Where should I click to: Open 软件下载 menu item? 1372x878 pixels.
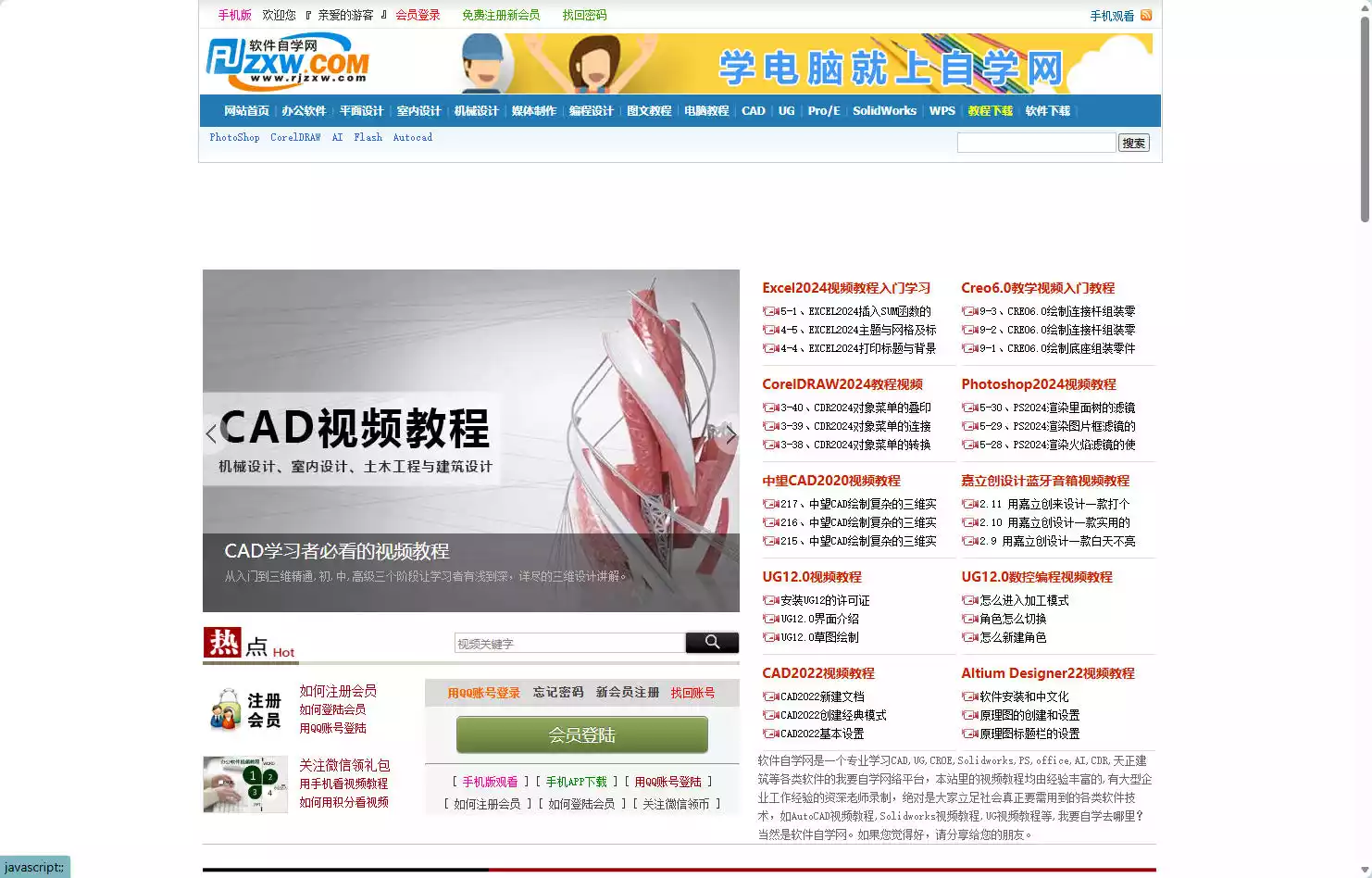tap(1048, 110)
